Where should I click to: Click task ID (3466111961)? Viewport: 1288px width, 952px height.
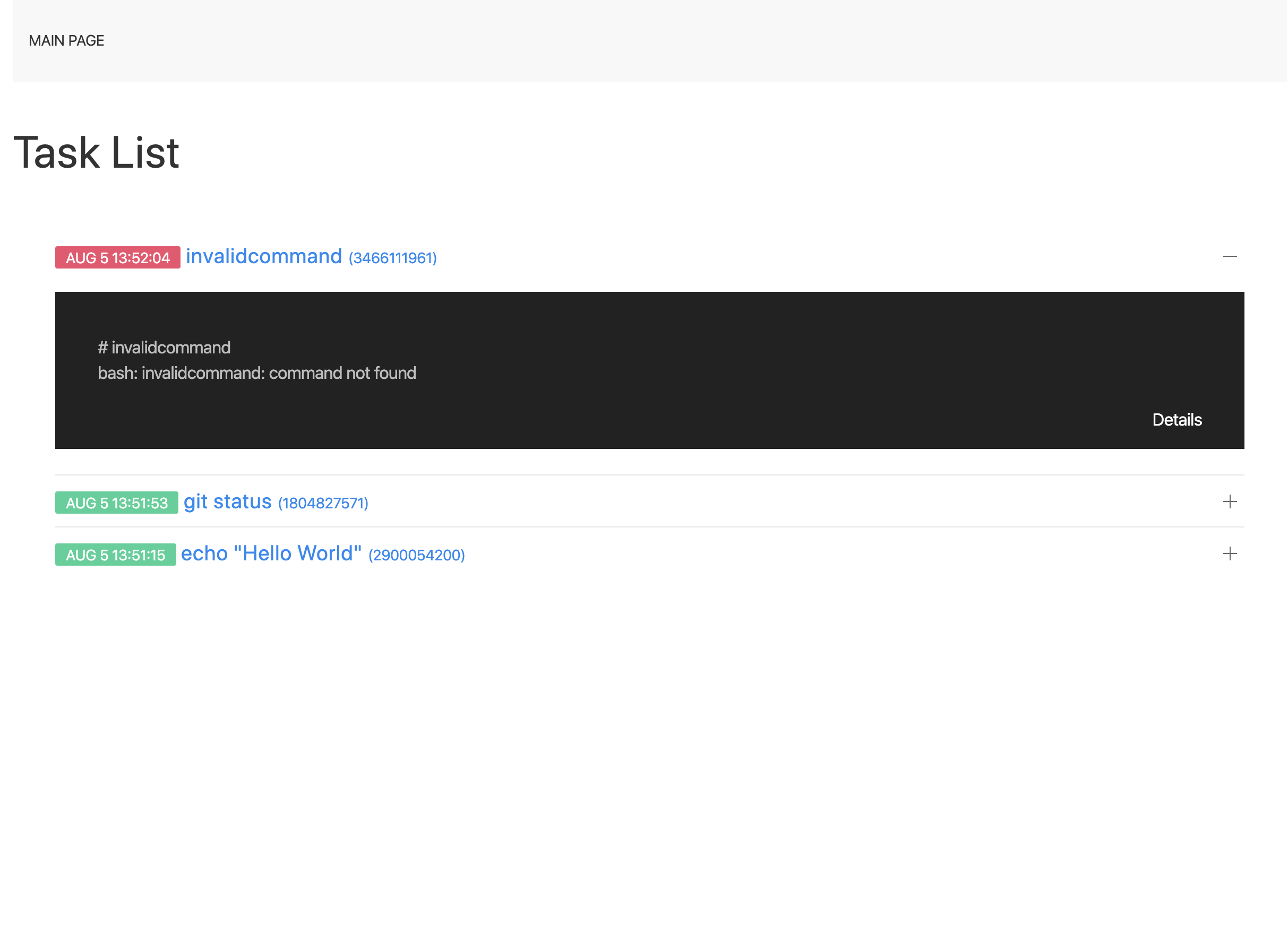(x=393, y=258)
